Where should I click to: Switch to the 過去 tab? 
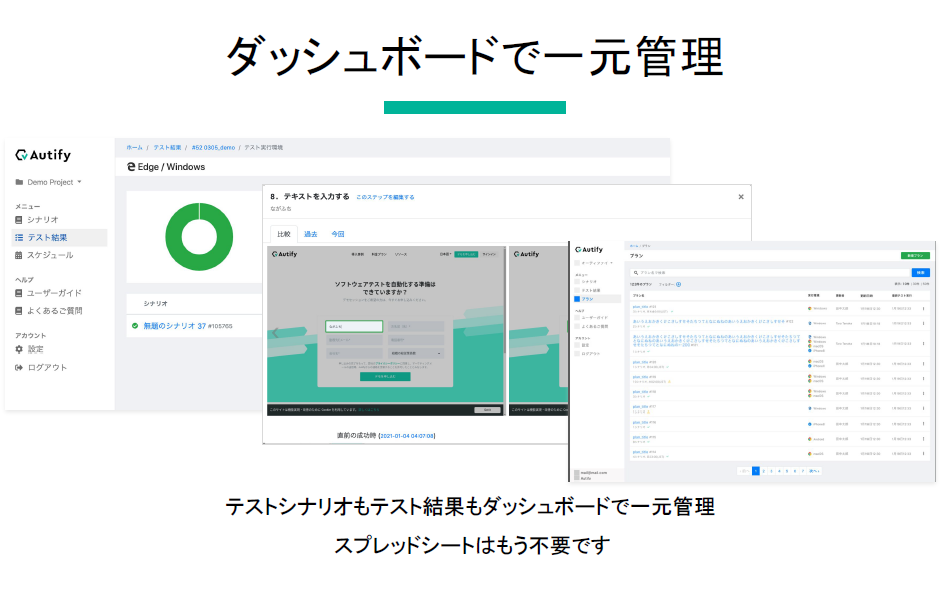tap(310, 234)
